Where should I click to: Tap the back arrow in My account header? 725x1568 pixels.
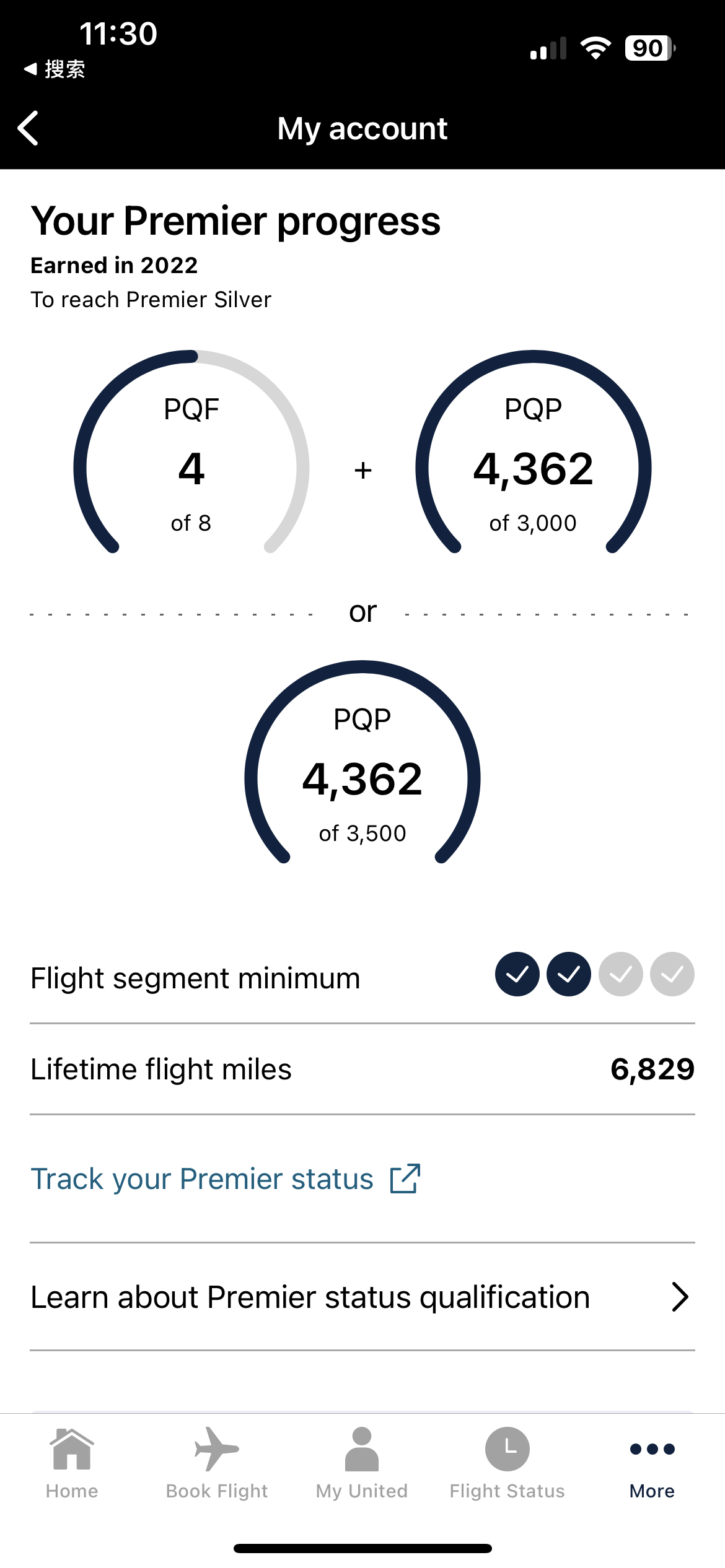[x=29, y=128]
